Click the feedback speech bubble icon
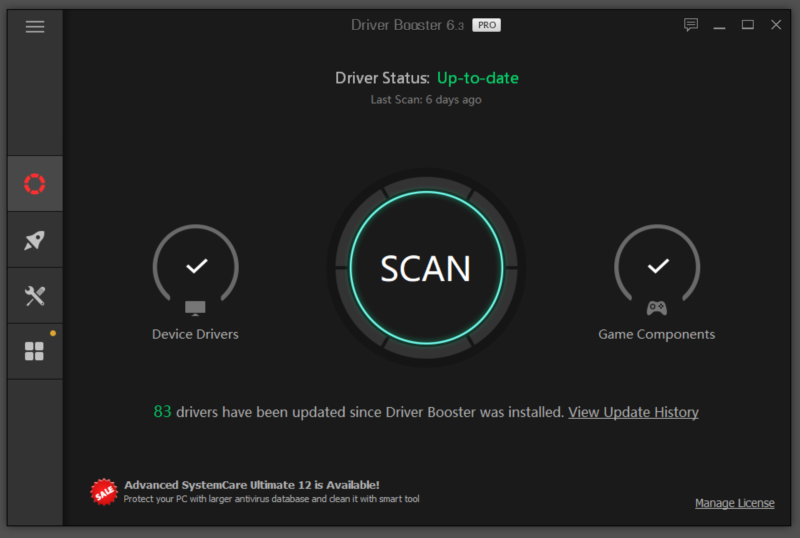This screenshot has height=538, width=800. [691, 25]
